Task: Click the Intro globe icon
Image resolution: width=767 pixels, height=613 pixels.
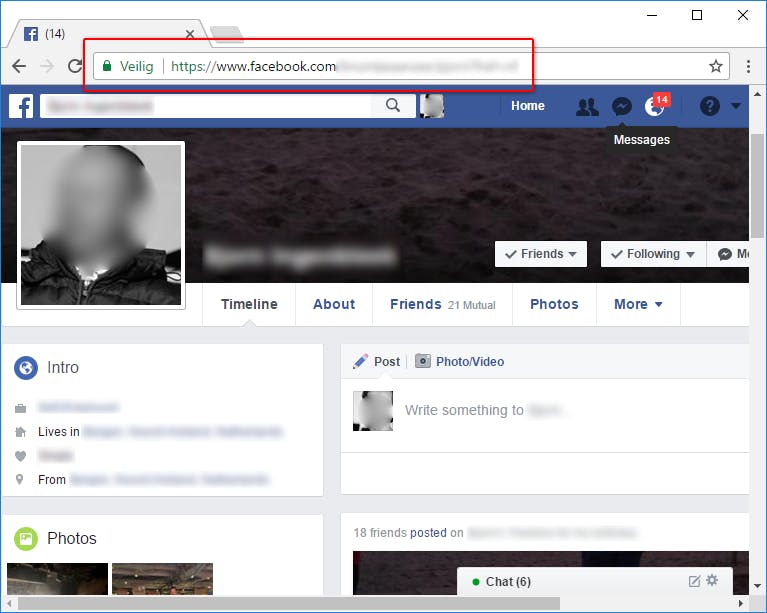Action: (26, 367)
